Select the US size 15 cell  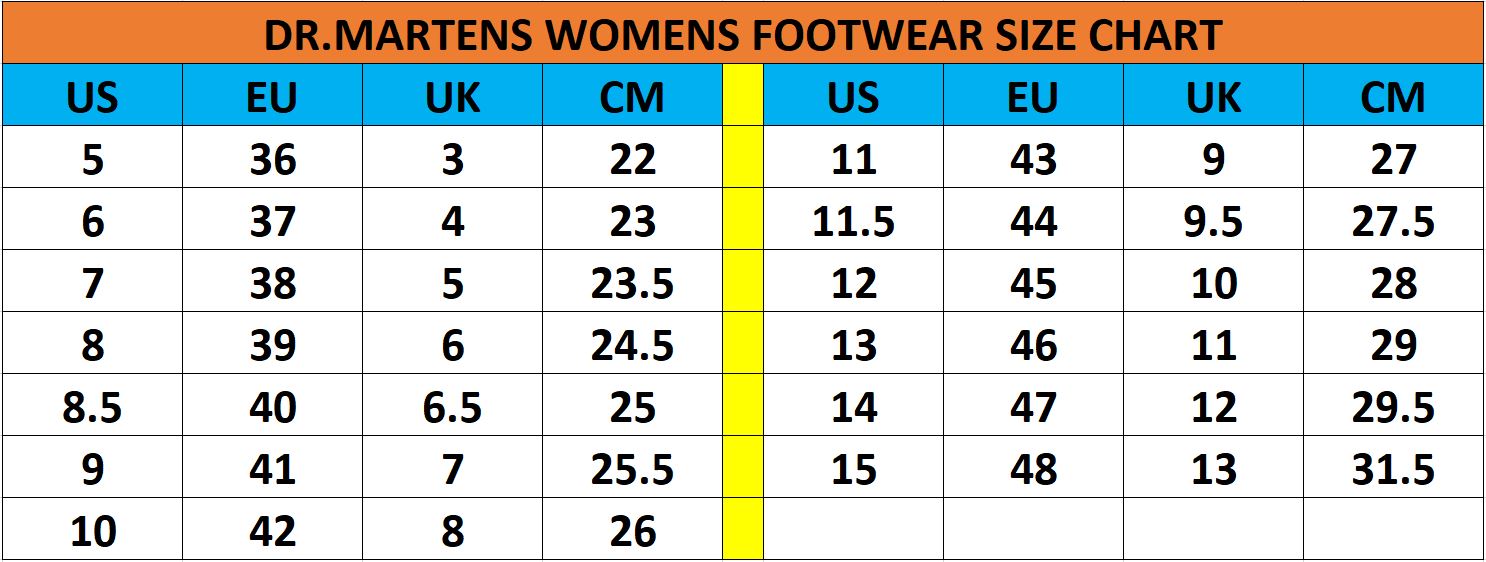click(853, 468)
